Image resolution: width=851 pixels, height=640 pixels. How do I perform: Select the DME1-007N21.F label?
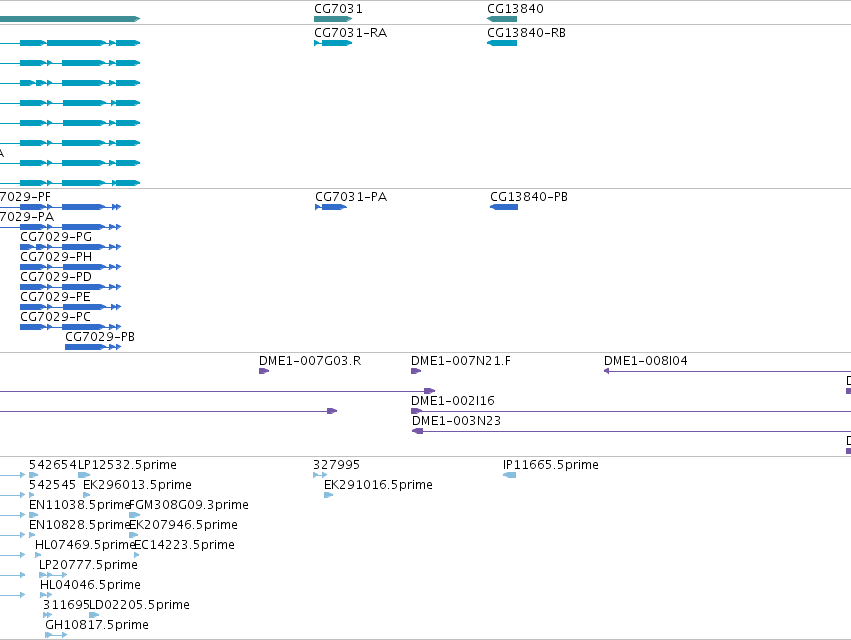461,361
